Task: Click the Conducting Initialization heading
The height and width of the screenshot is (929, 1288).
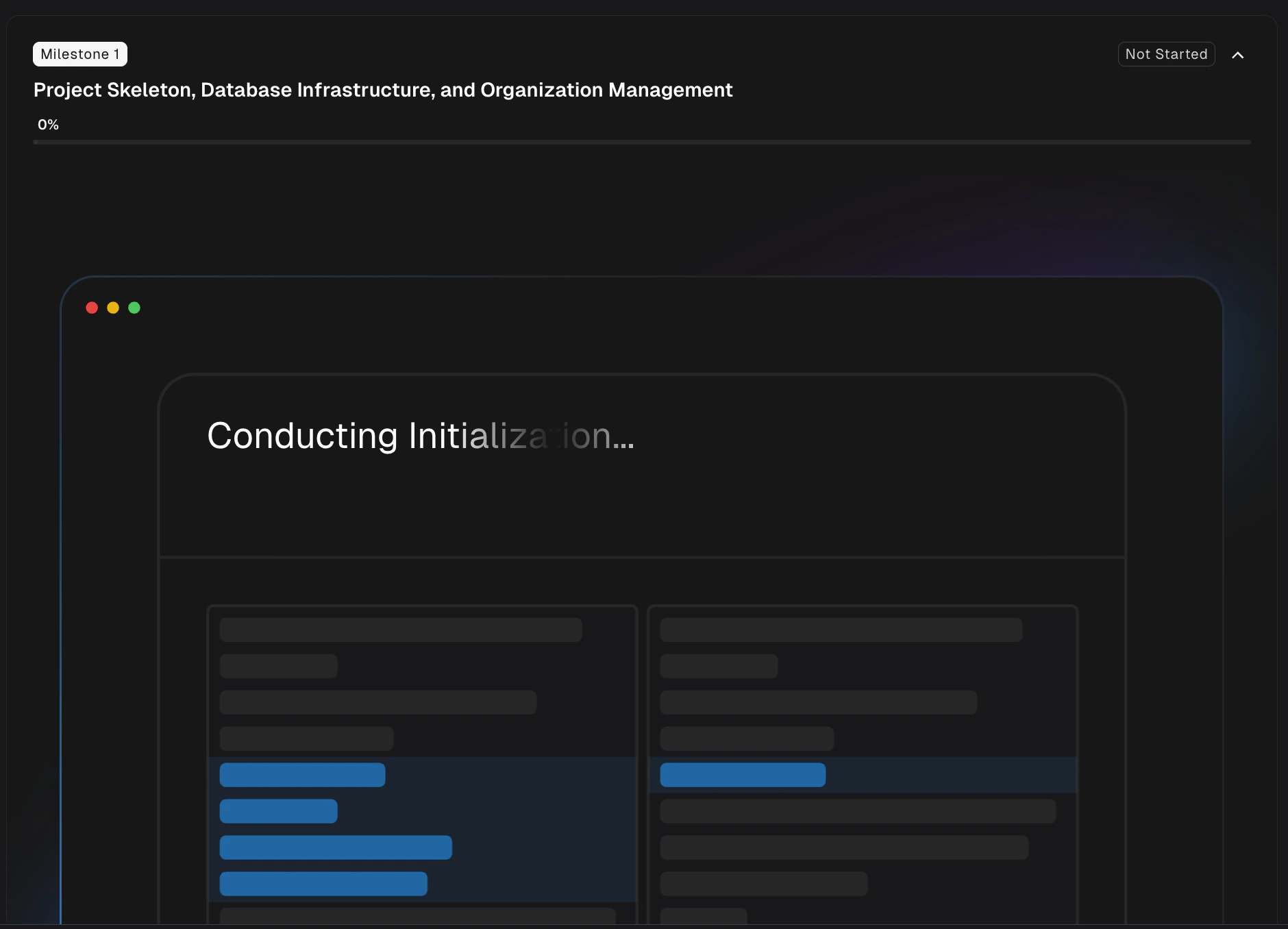Action: (421, 436)
